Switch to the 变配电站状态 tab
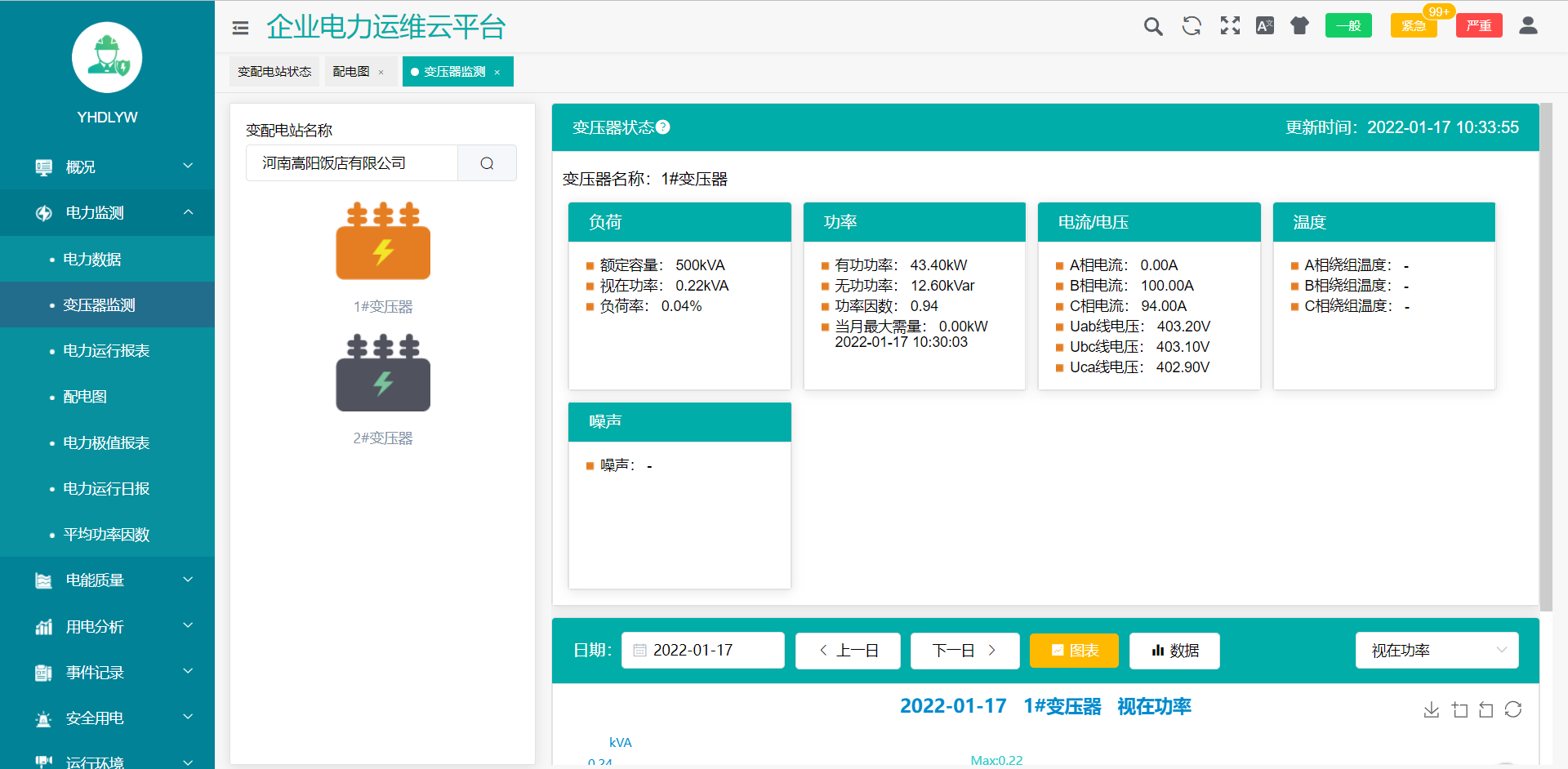This screenshot has height=769, width=1568. [274, 72]
